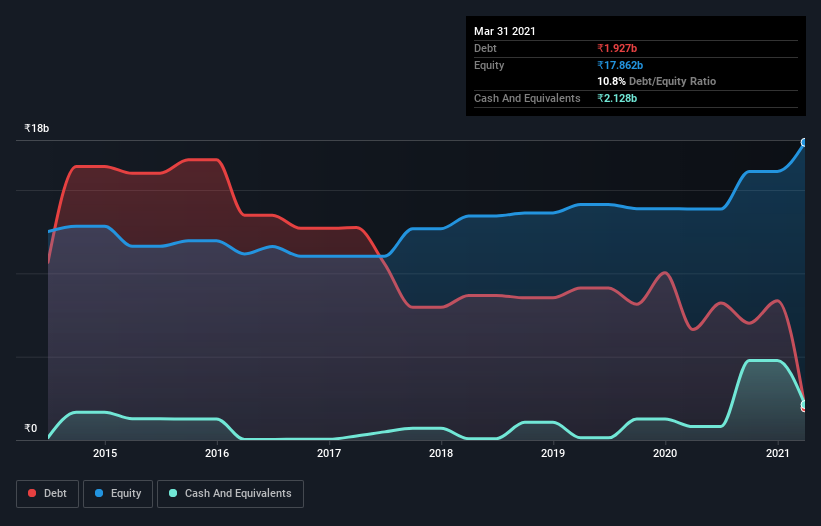This screenshot has height=526, width=821.
Task: Click the ₹2.128b cash value in tooltip
Action: (617, 98)
